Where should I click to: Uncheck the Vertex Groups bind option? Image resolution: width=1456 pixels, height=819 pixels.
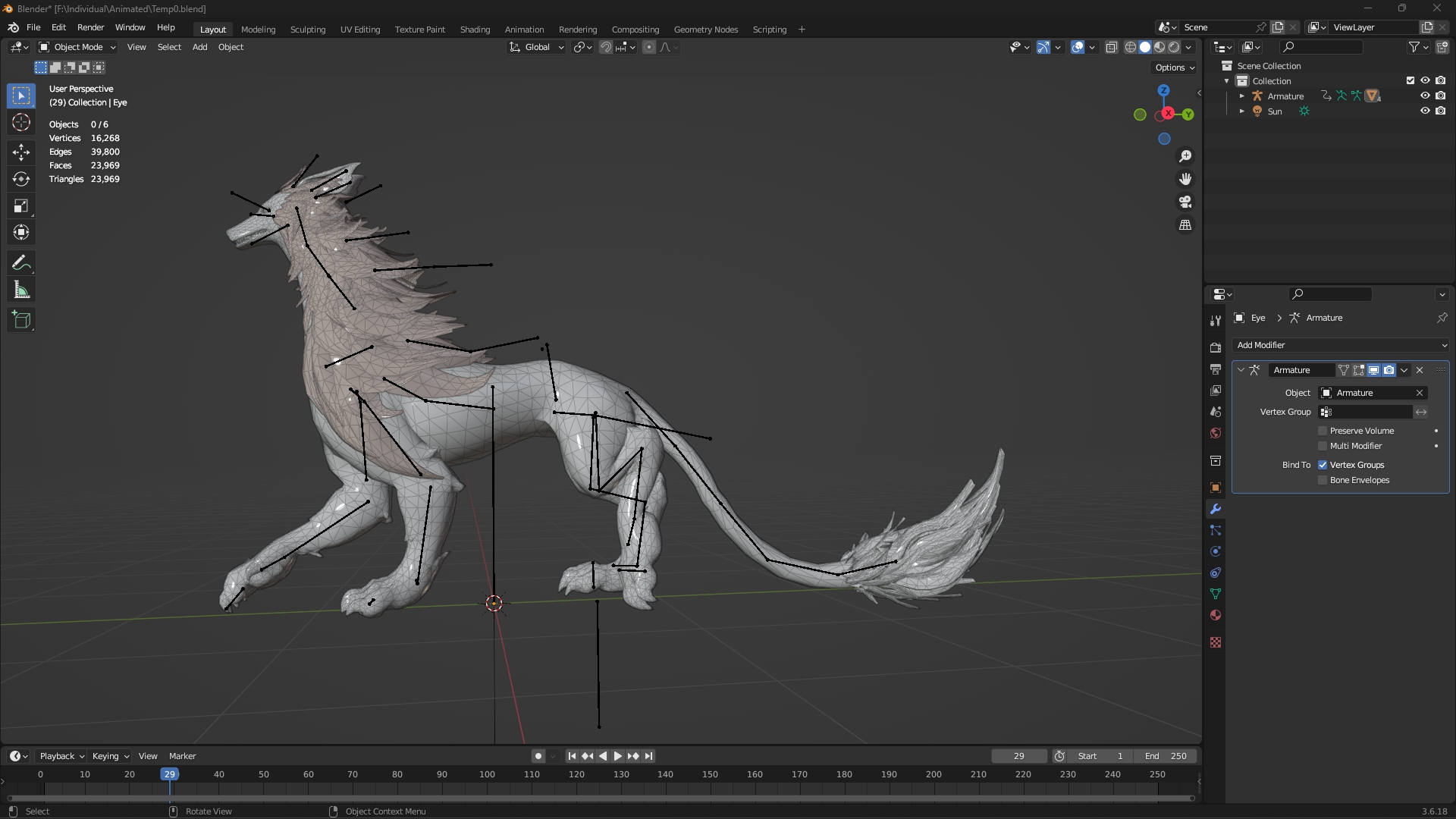tap(1323, 465)
